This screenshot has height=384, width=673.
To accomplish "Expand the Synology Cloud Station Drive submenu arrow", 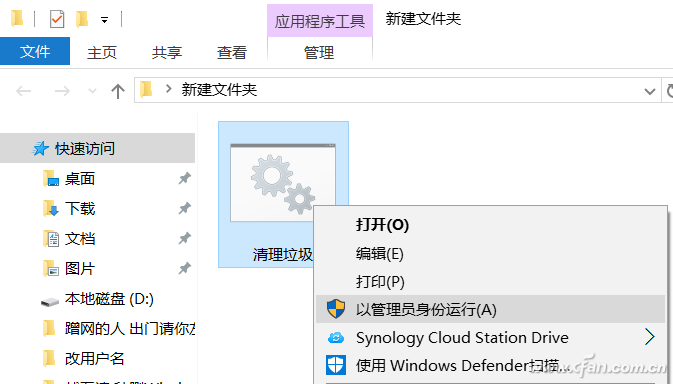I will point(649,337).
